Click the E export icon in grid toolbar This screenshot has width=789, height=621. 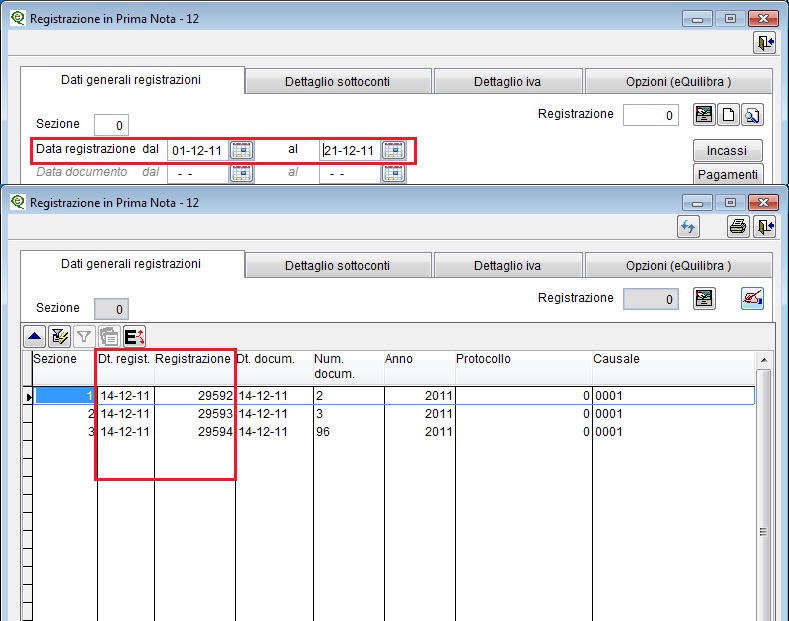pyautogui.click(x=134, y=338)
